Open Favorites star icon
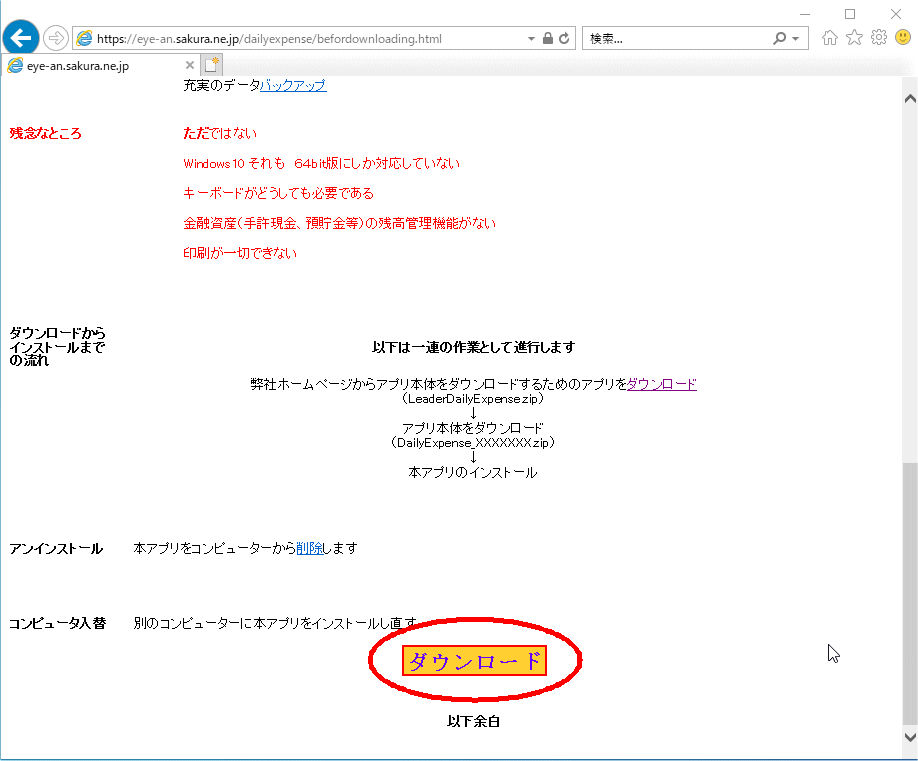This screenshot has width=918, height=761. [854, 37]
